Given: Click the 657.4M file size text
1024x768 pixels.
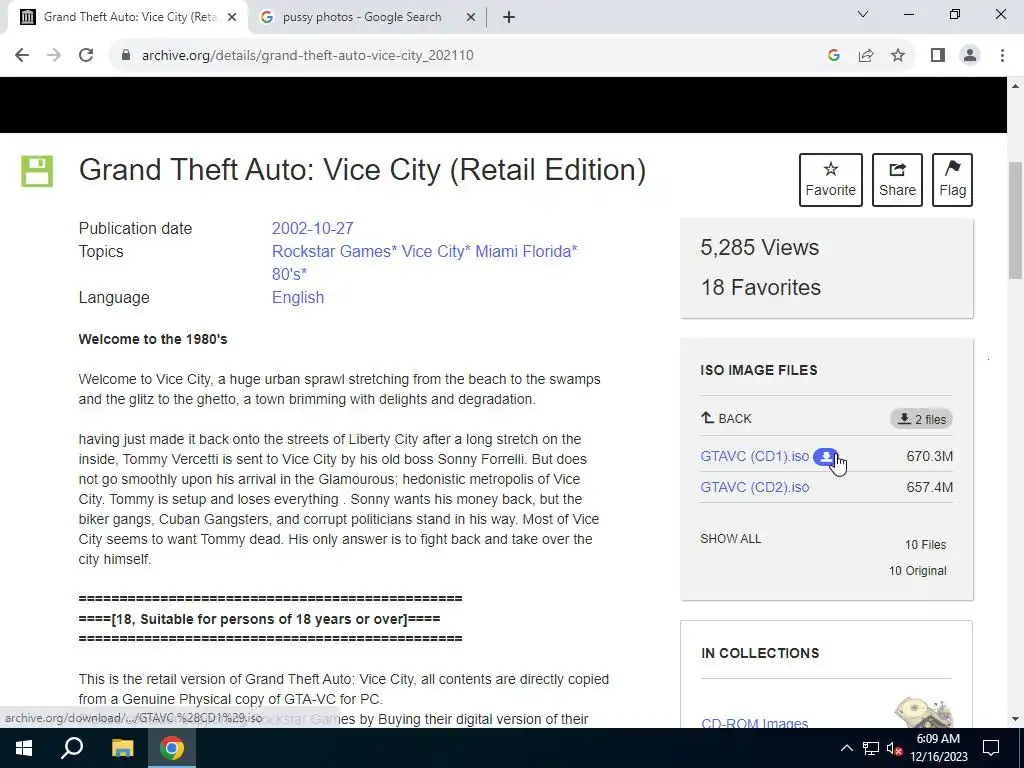Looking at the screenshot, I should [x=929, y=487].
